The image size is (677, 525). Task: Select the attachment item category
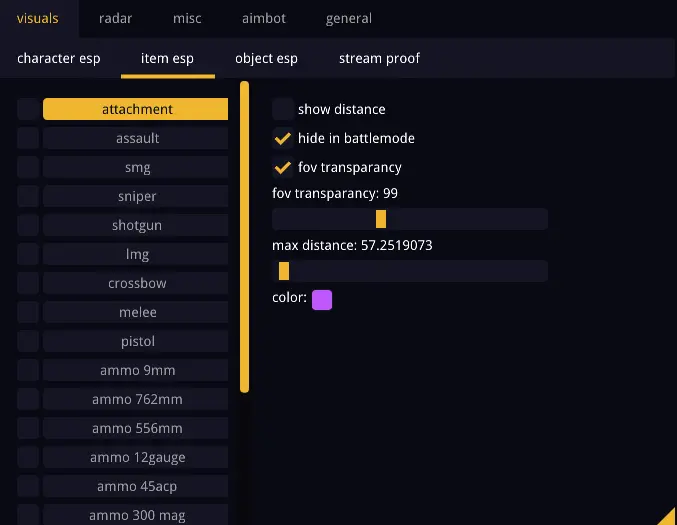tap(137, 109)
